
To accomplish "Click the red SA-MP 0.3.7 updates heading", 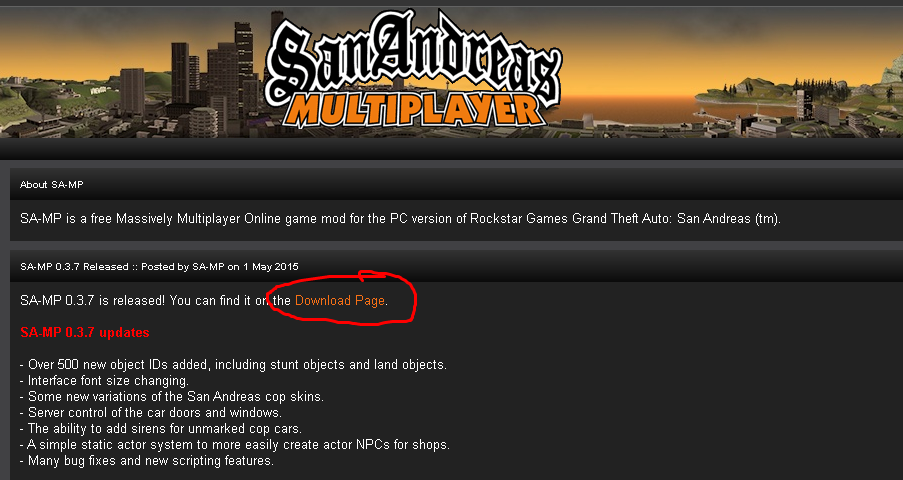I will tap(85, 332).
